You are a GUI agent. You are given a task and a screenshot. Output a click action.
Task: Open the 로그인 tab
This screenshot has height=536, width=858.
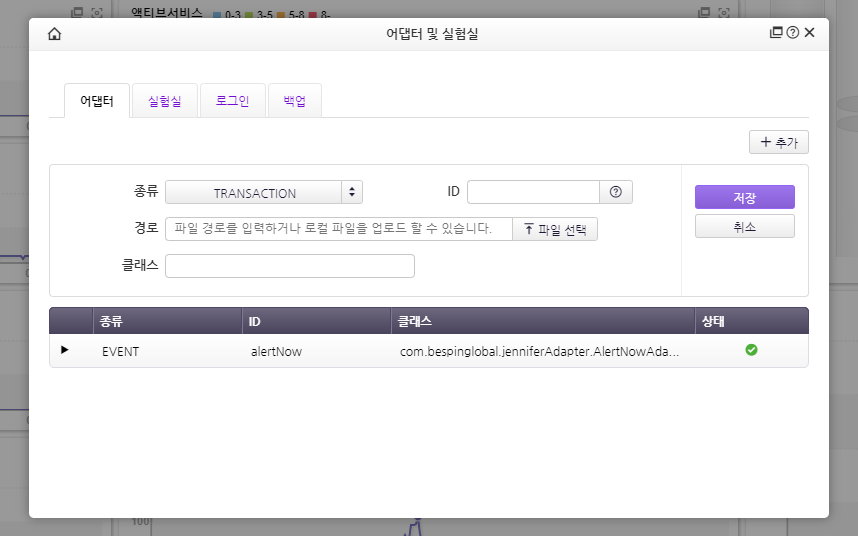click(x=232, y=101)
